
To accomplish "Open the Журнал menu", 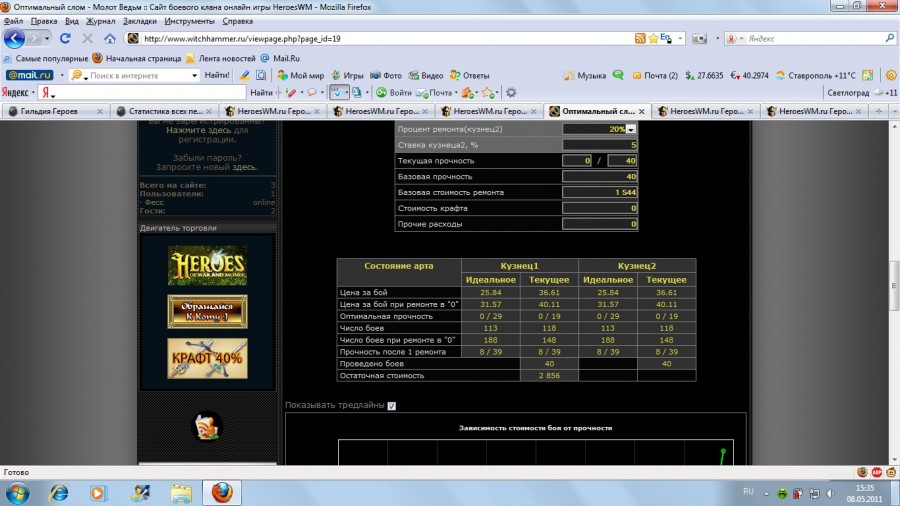I will tap(100, 21).
